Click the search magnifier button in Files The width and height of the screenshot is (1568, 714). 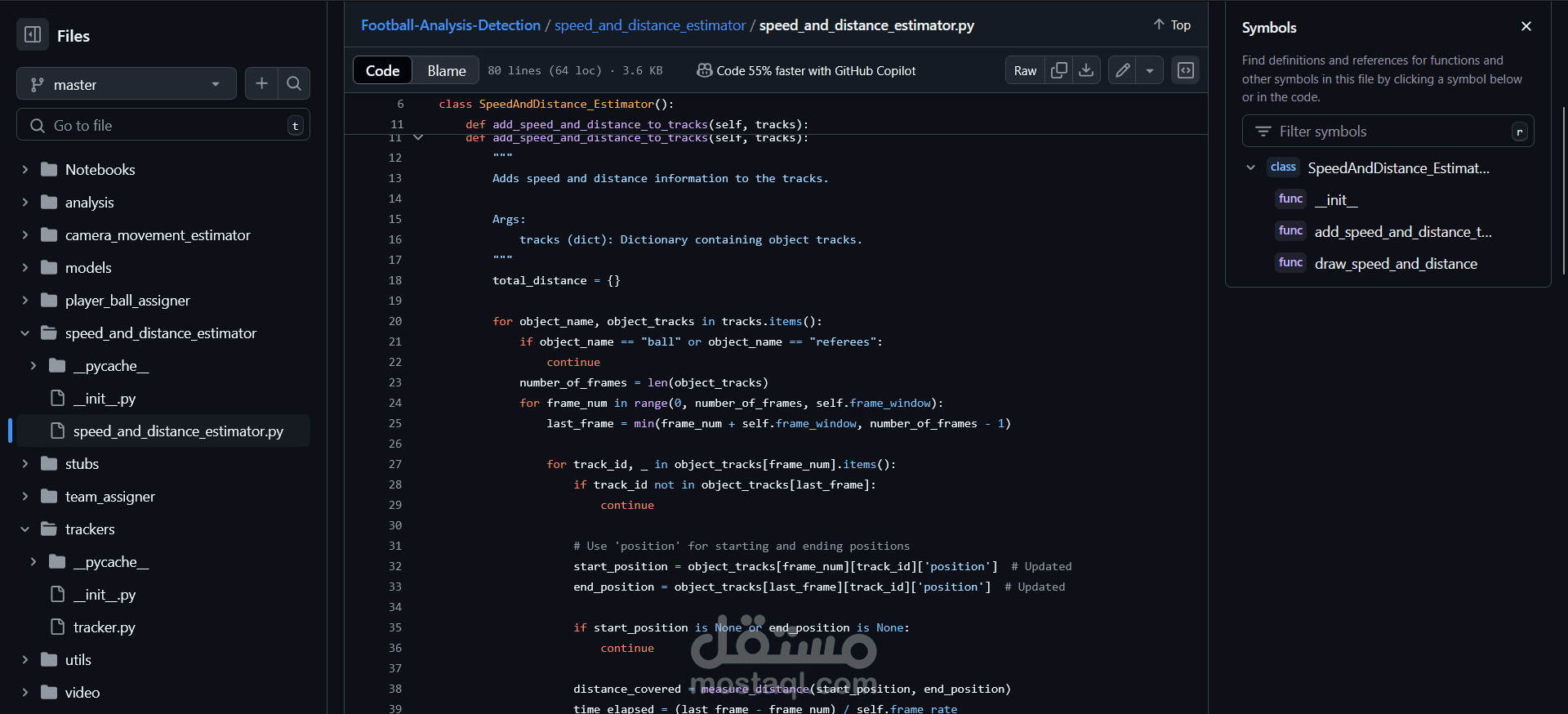tap(294, 83)
